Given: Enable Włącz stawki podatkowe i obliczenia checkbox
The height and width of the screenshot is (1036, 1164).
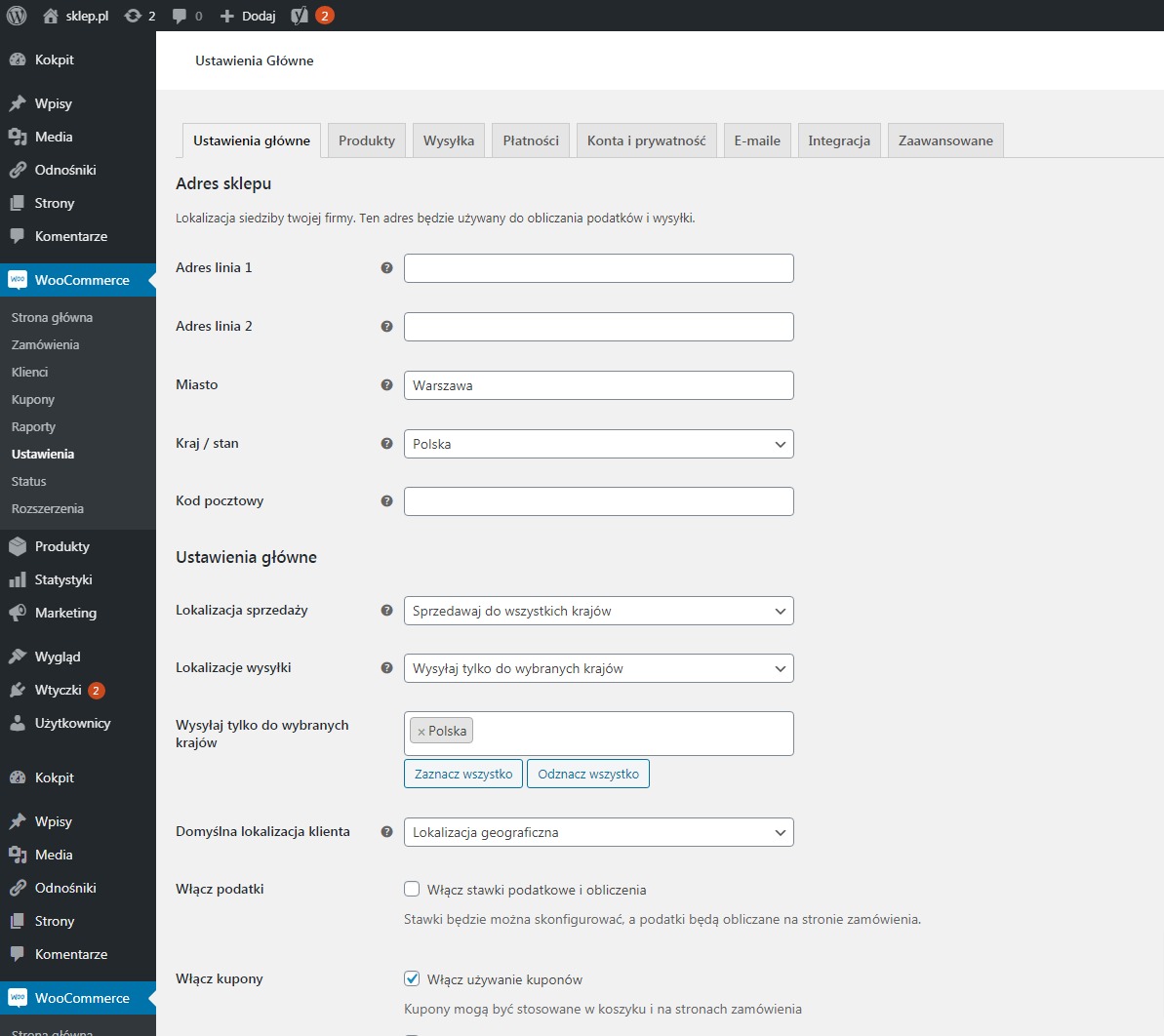Looking at the screenshot, I should tap(412, 889).
